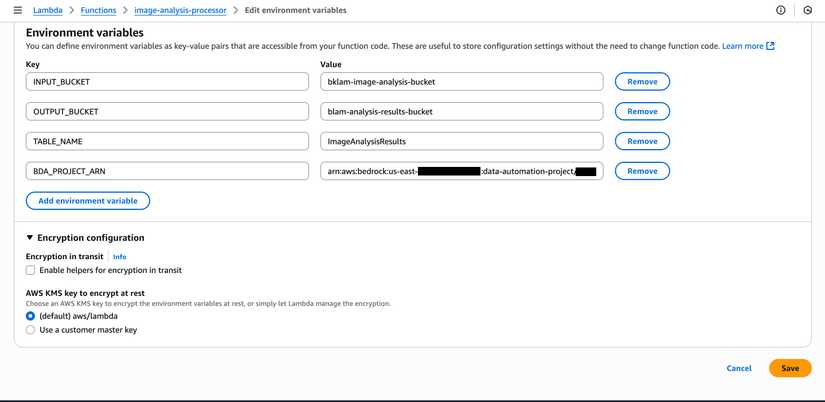Collapse the Encryption configuration section
This screenshot has width=825, height=402.
30,238
